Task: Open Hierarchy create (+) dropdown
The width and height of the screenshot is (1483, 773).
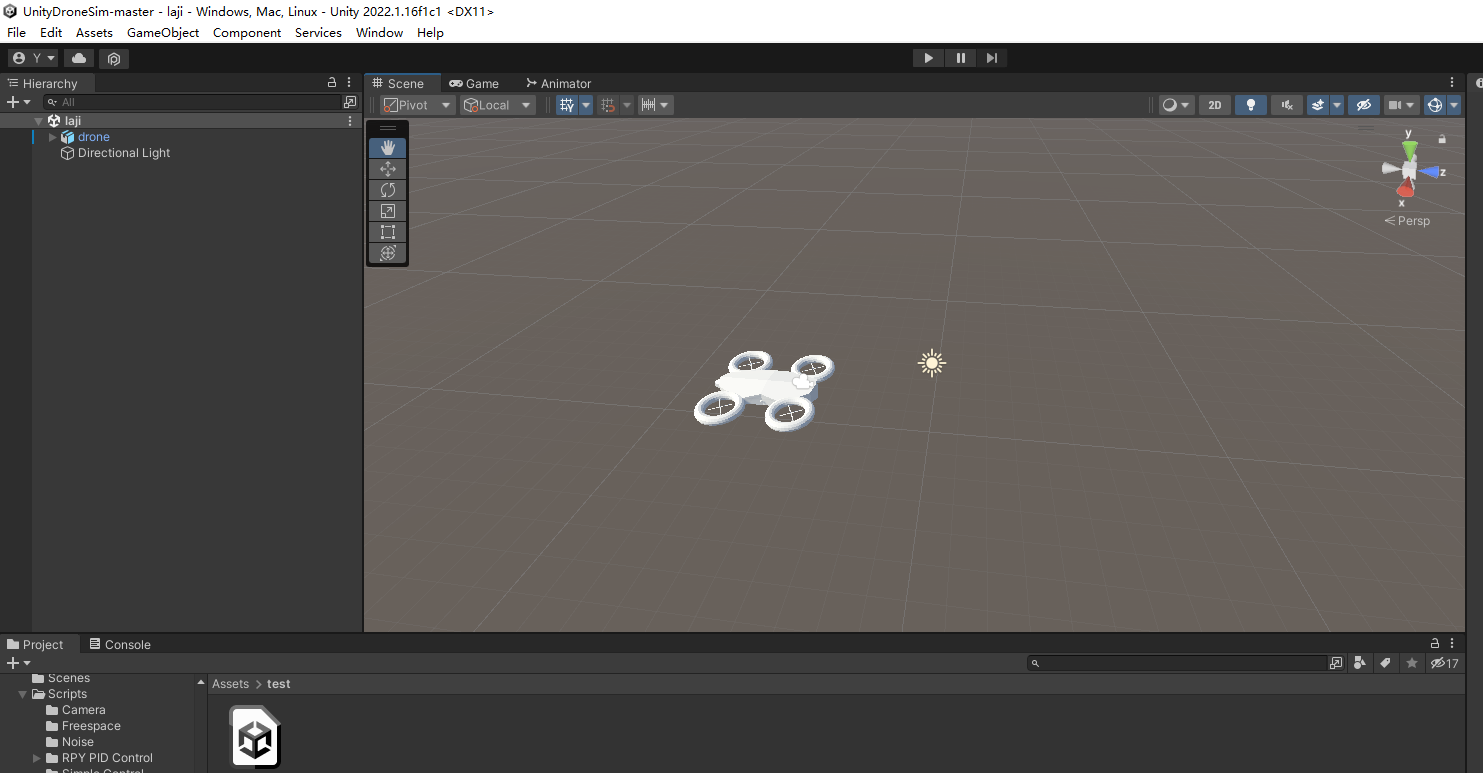Action: (x=19, y=102)
